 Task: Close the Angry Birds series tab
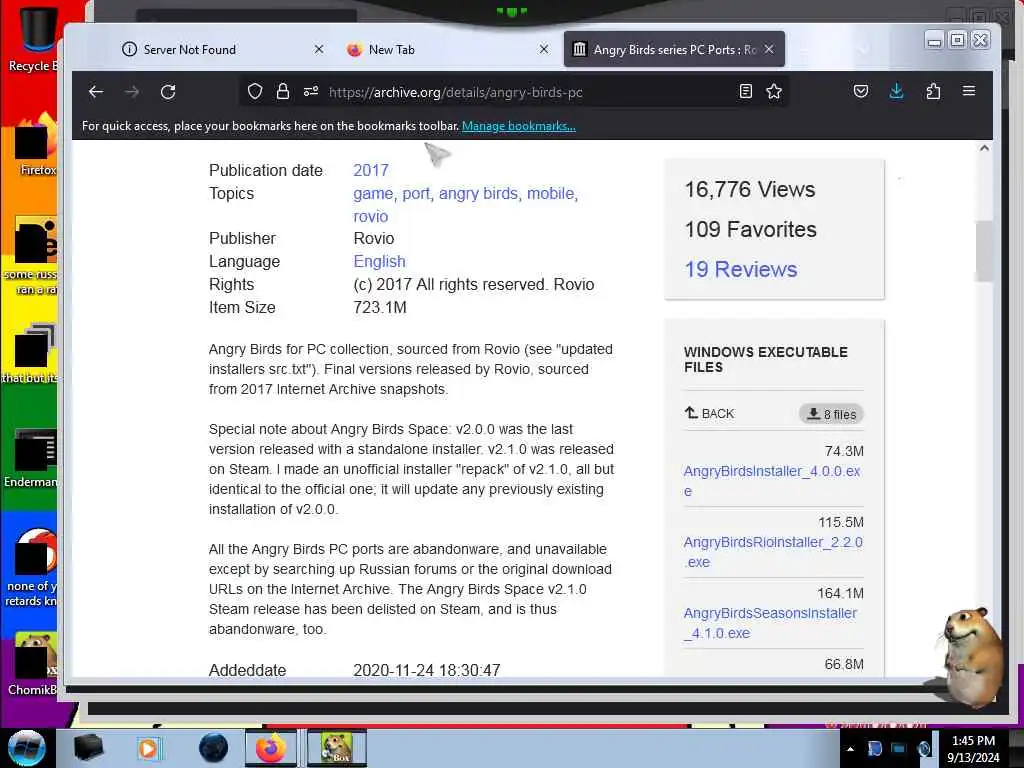point(769,49)
